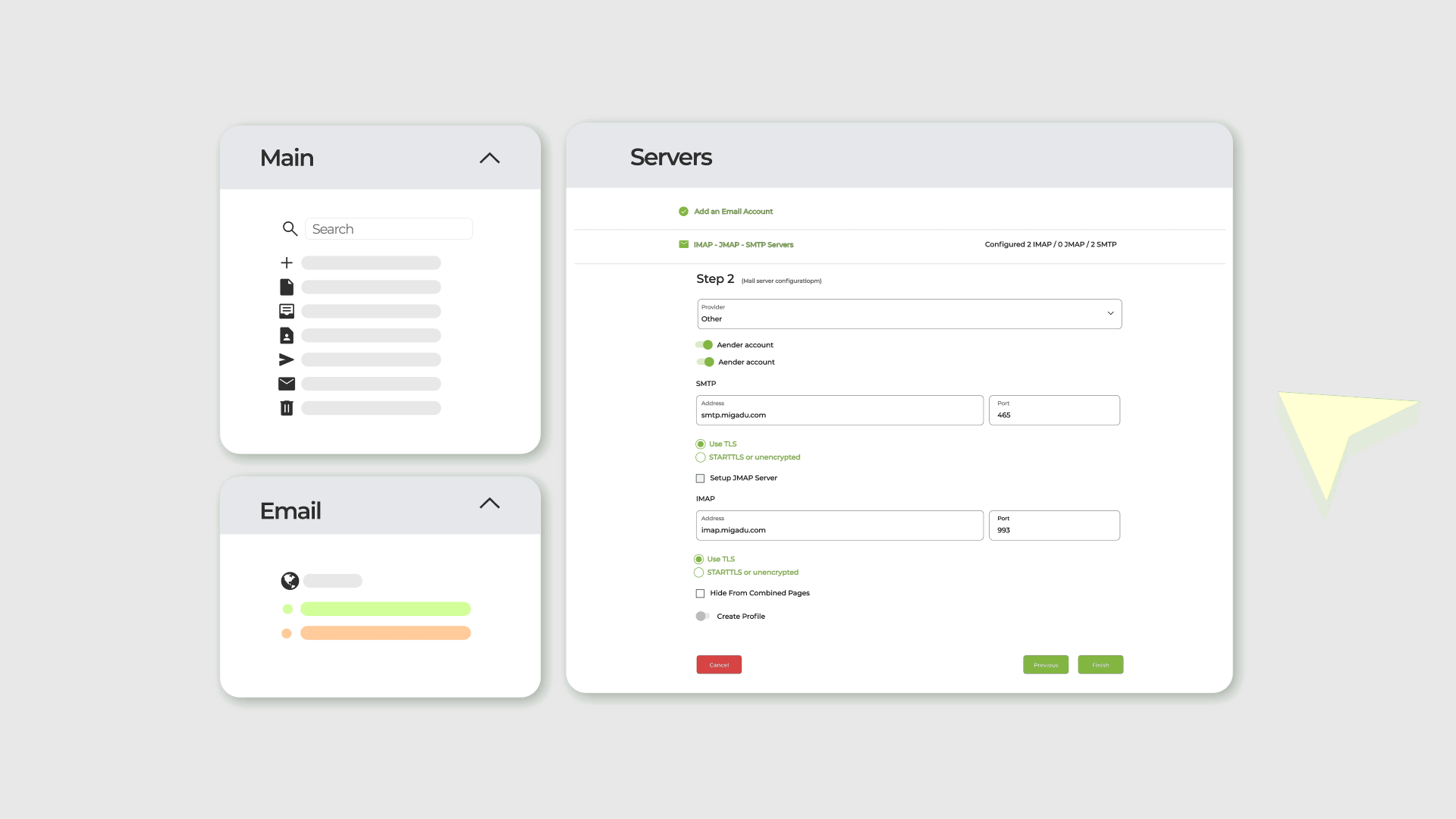Click the send arrow icon in sidebar
The image size is (1456, 819).
click(x=287, y=359)
